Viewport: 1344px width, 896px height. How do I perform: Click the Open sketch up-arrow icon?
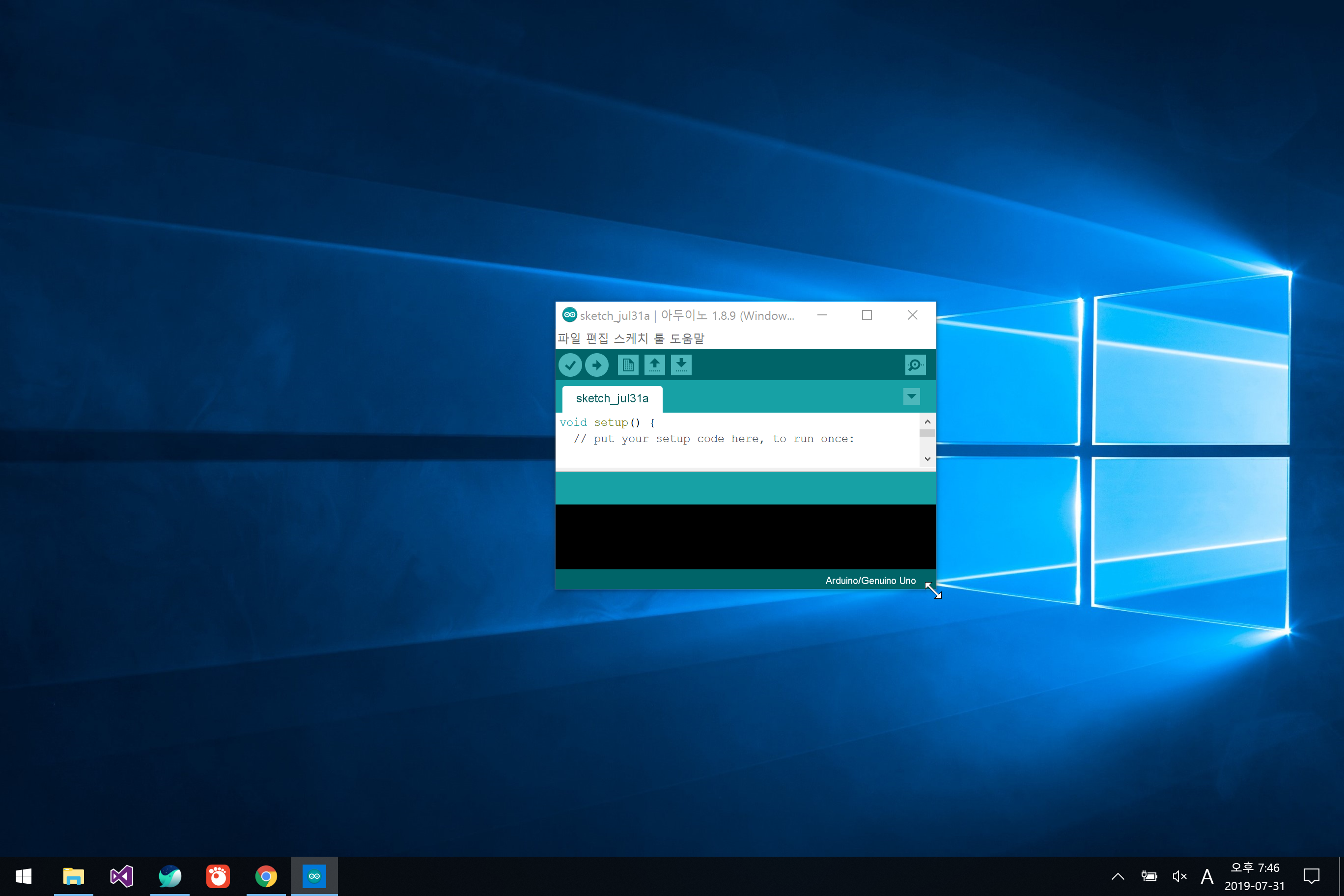coord(654,365)
